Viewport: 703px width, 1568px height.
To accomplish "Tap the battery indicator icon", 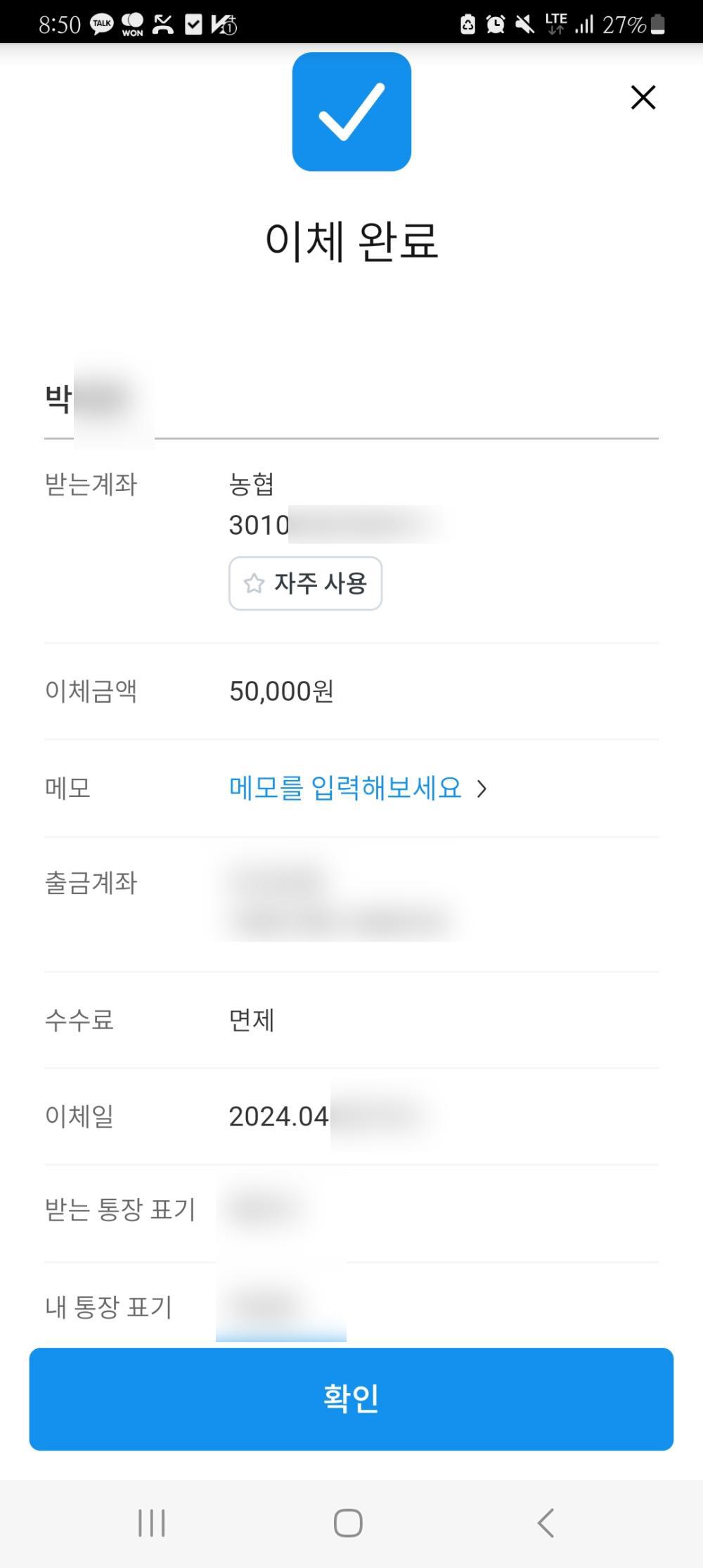I will click(658, 25).
